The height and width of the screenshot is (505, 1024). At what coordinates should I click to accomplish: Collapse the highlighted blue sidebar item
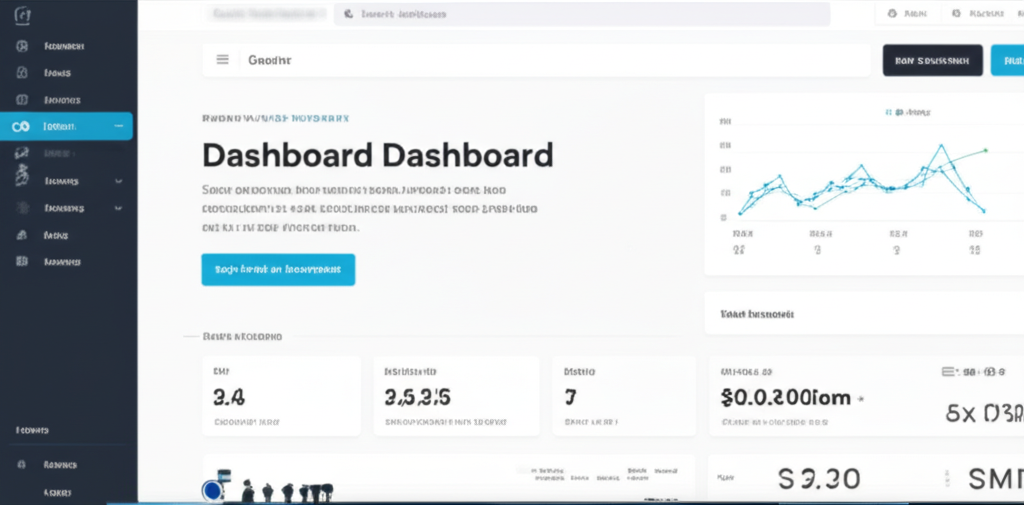pyautogui.click(x=119, y=126)
